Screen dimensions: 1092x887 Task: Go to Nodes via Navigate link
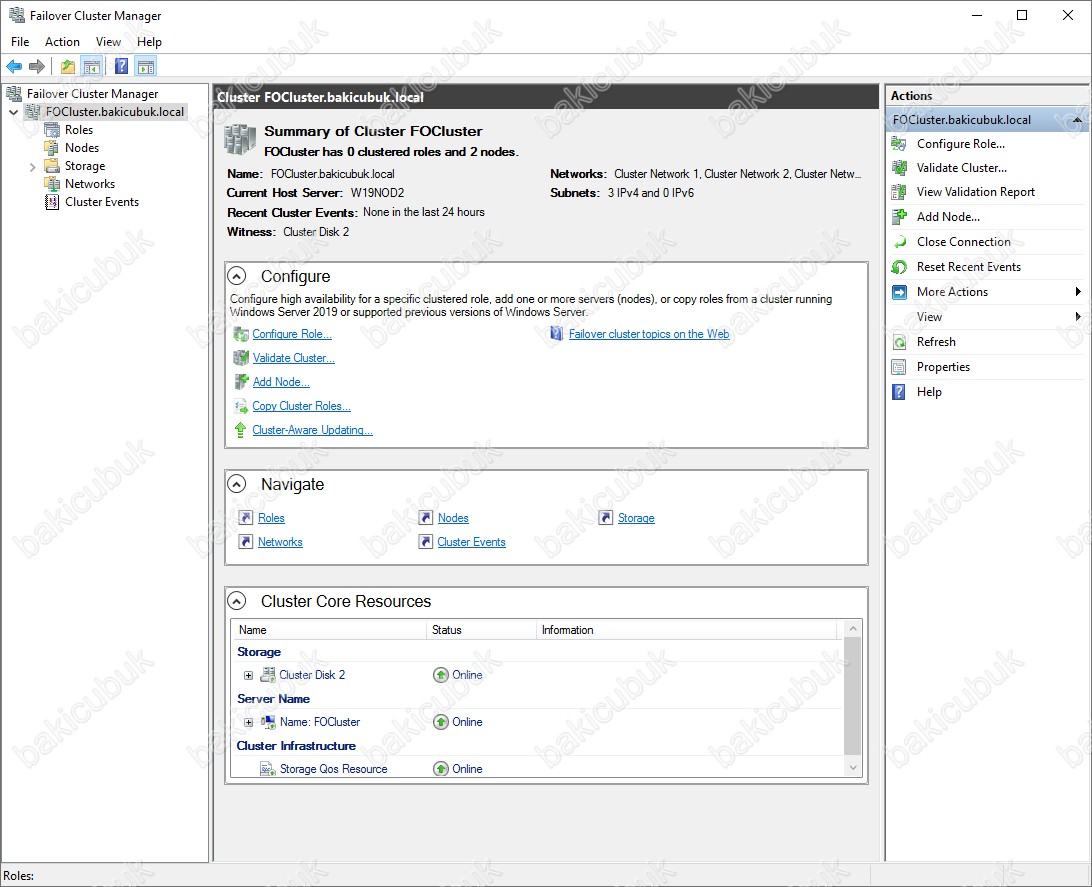click(x=453, y=518)
